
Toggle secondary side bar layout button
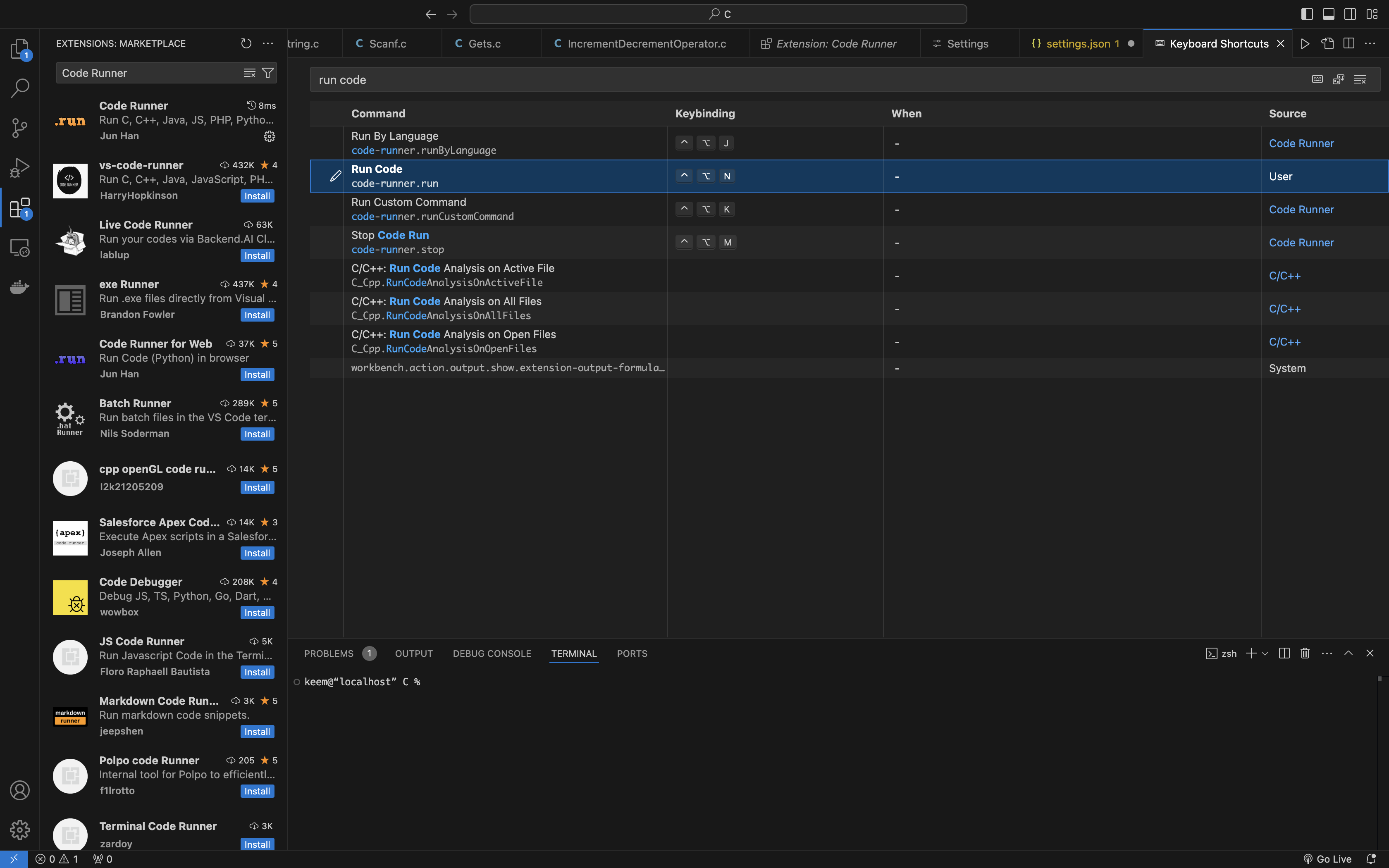[x=1350, y=14]
